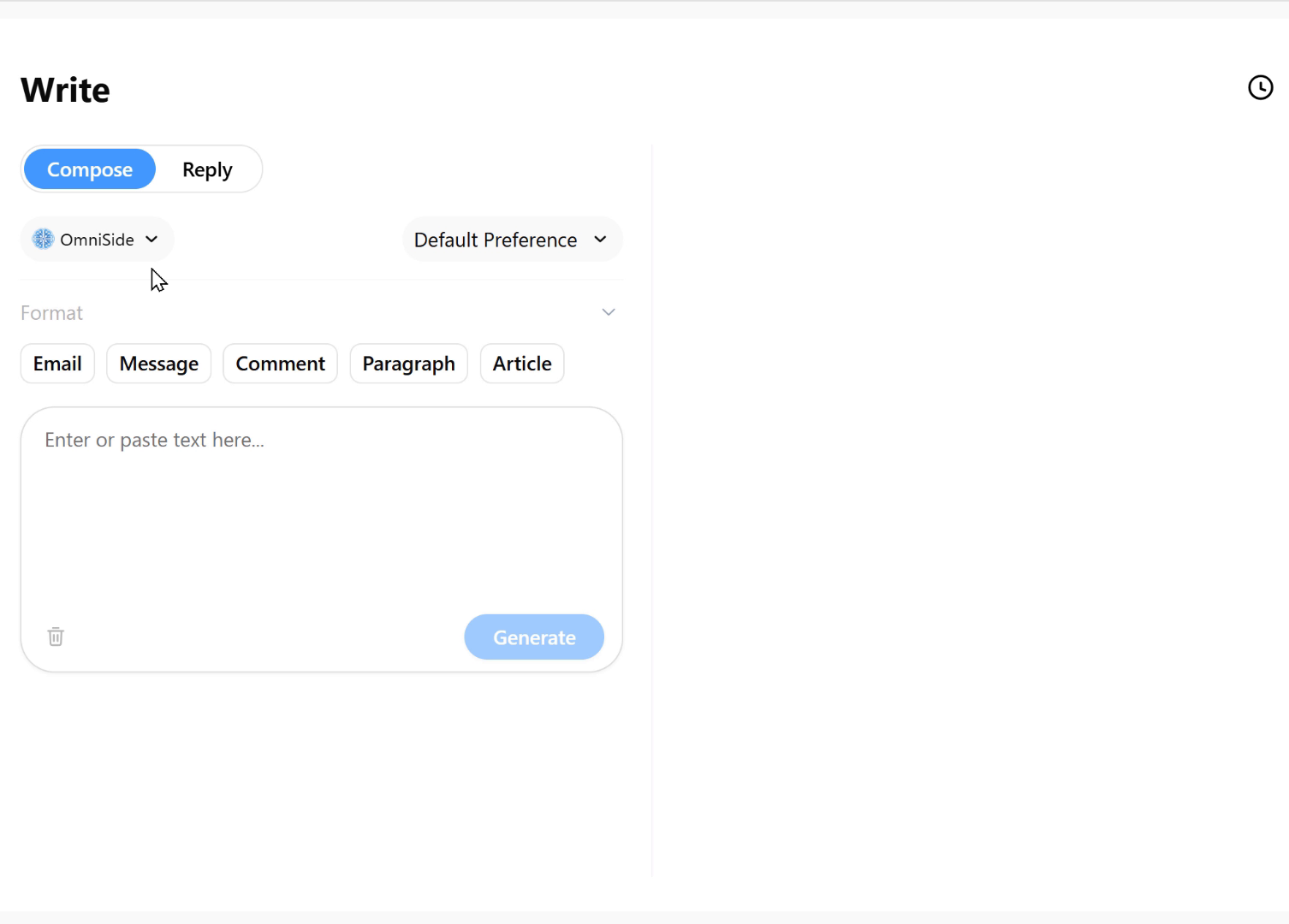
Task: Choose the Article format option
Action: tap(522, 364)
